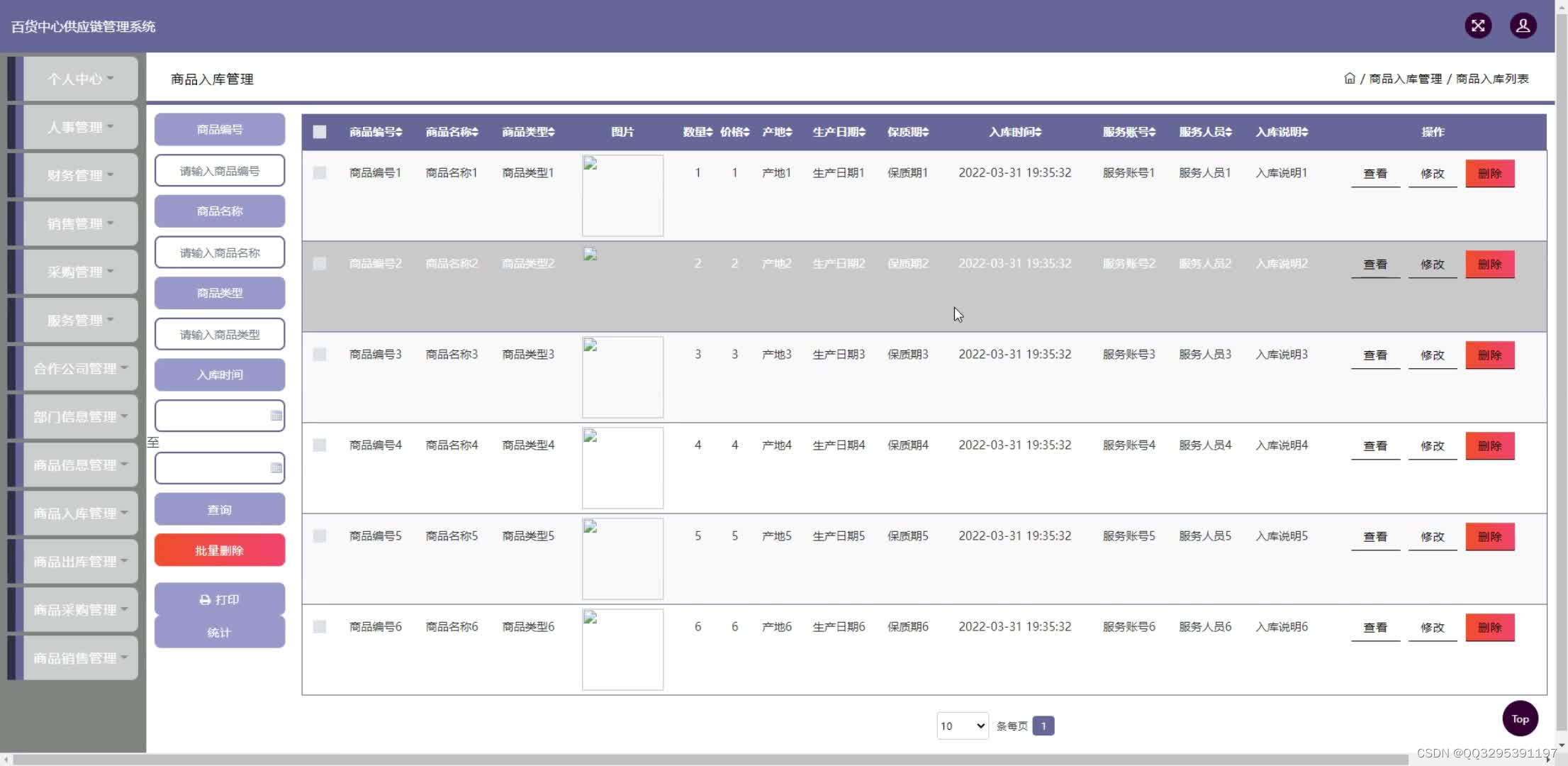Click 修改 to edit 商品编号2 row
This screenshot has width=1568, height=766.
pyautogui.click(x=1432, y=265)
